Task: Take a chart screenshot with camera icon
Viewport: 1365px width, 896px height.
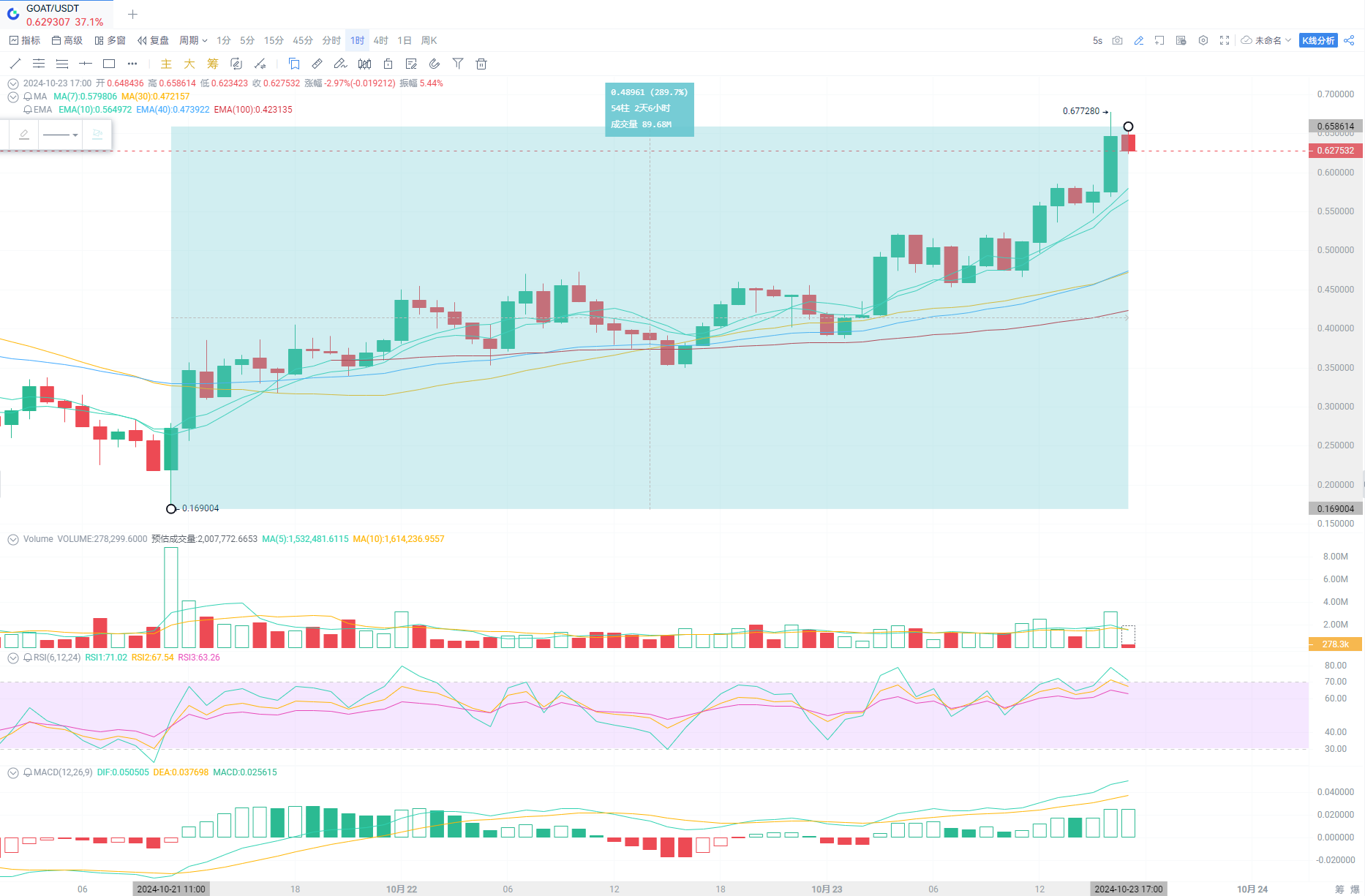Action: [1117, 40]
